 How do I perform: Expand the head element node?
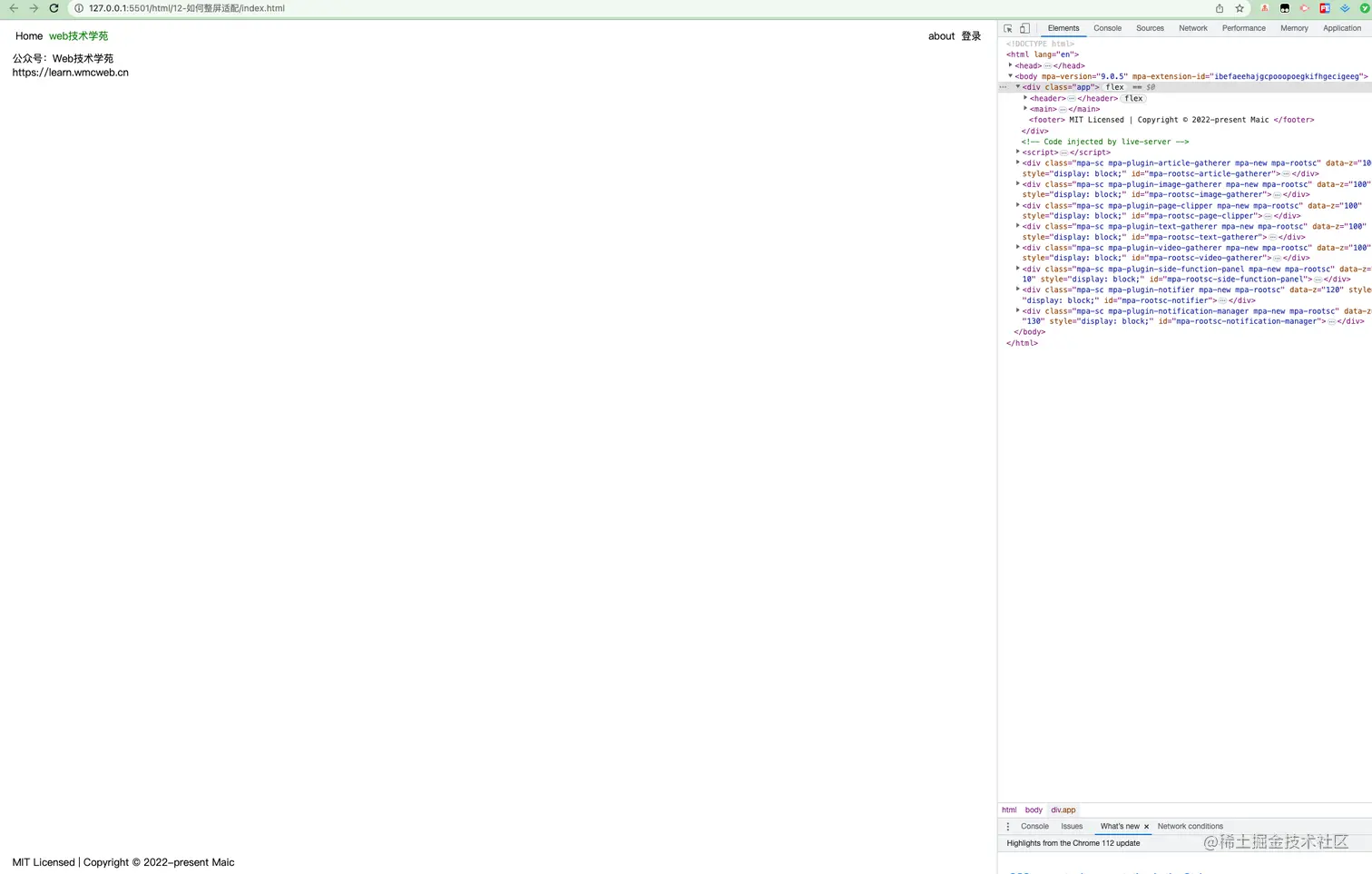click(x=1010, y=65)
